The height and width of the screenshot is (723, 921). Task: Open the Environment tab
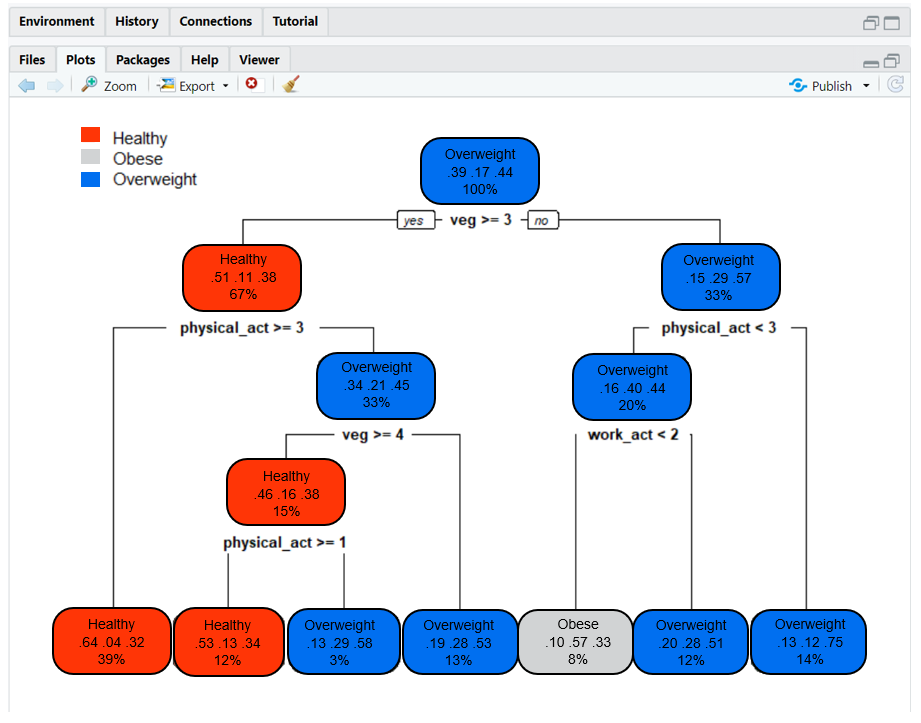[56, 21]
